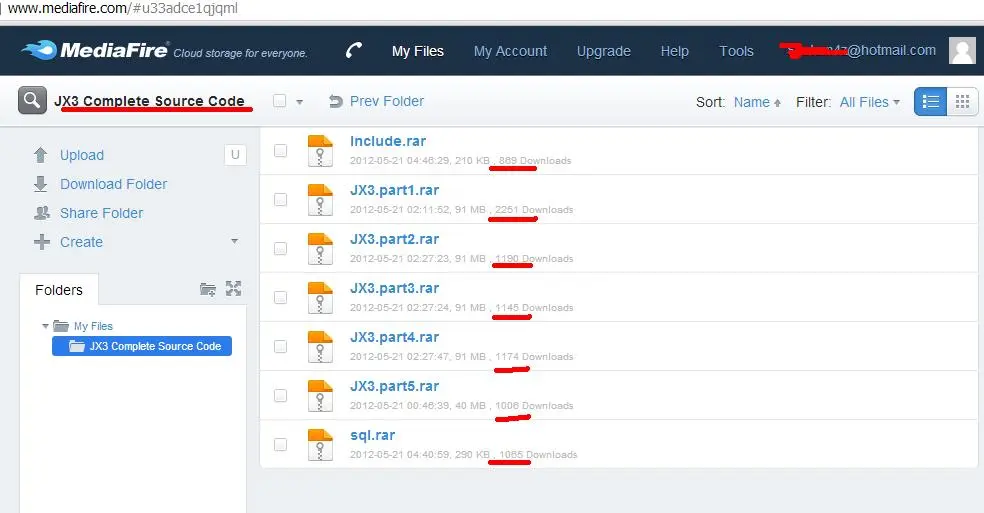Screen dimensions: 984x513
Task: Click the JX3 Complete Source Code folder title
Action: (149, 101)
